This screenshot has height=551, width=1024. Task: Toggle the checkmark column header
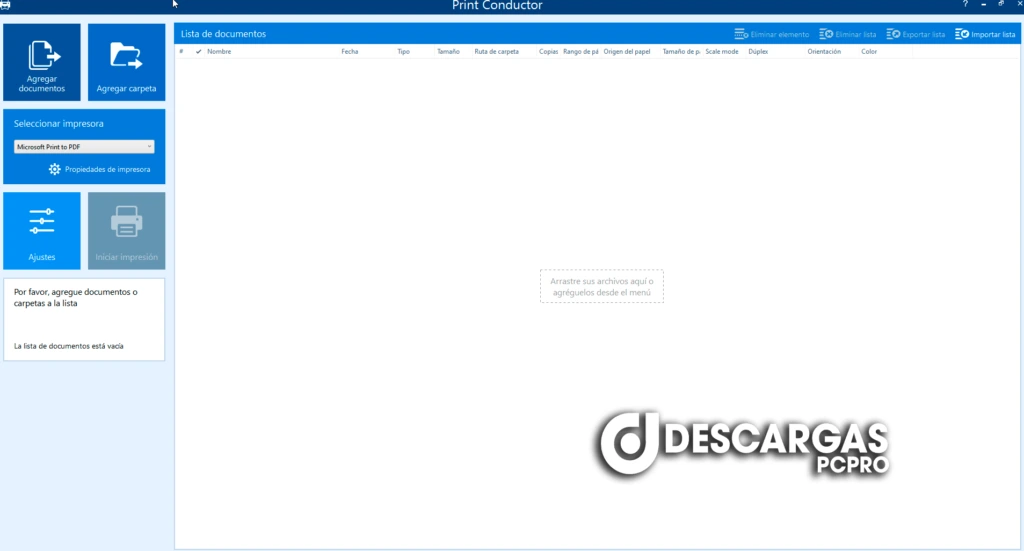(198, 51)
